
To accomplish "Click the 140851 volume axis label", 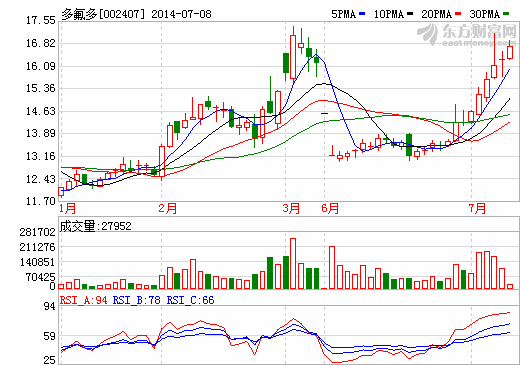I will pyautogui.click(x=37, y=262).
